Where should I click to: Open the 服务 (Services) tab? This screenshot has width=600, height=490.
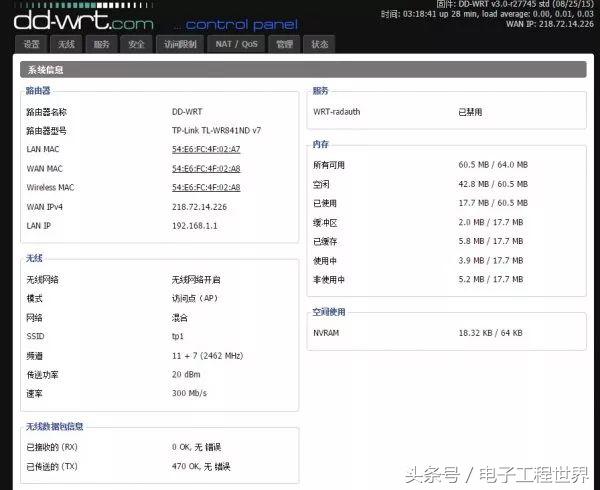[101, 44]
